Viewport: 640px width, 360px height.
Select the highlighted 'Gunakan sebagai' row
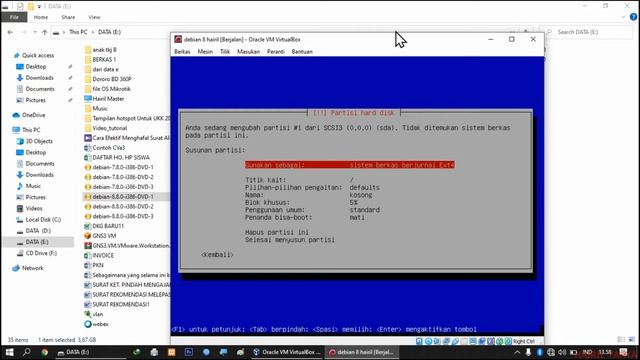tap(350, 165)
